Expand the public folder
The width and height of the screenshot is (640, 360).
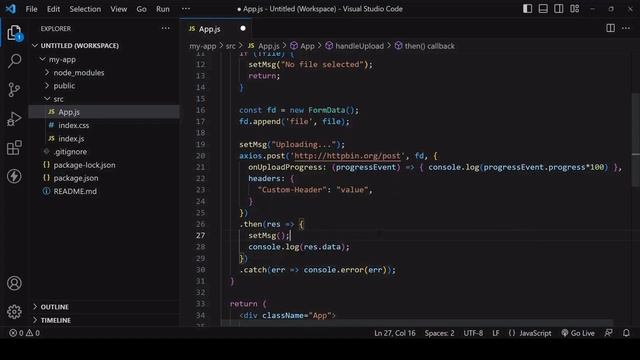coord(64,86)
